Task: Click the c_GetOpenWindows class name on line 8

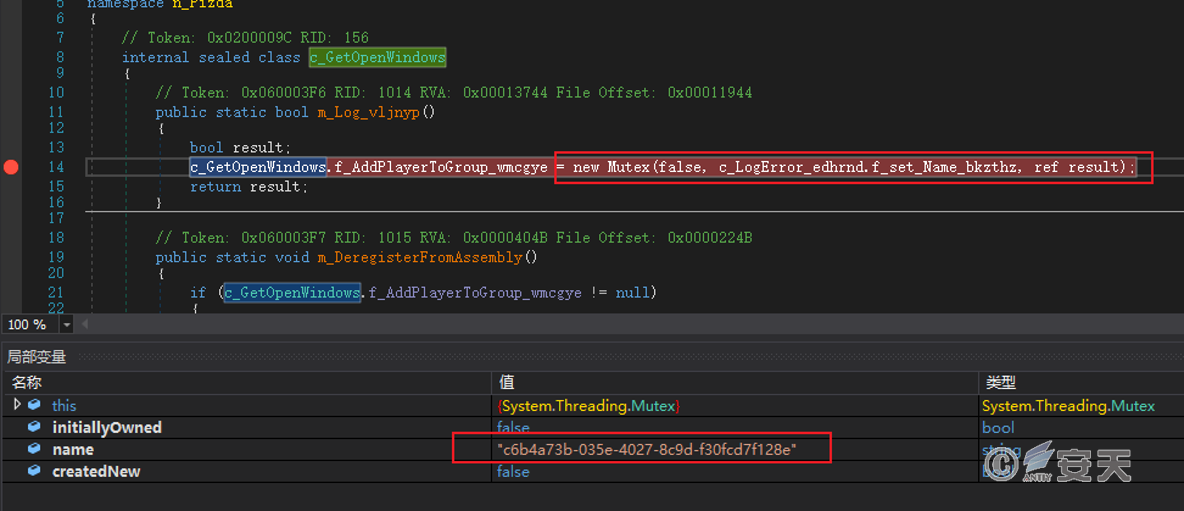Action: (377, 57)
